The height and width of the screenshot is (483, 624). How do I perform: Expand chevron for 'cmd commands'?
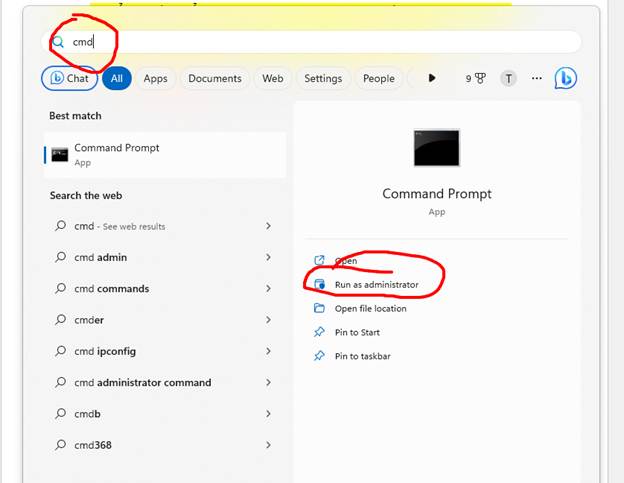(268, 288)
